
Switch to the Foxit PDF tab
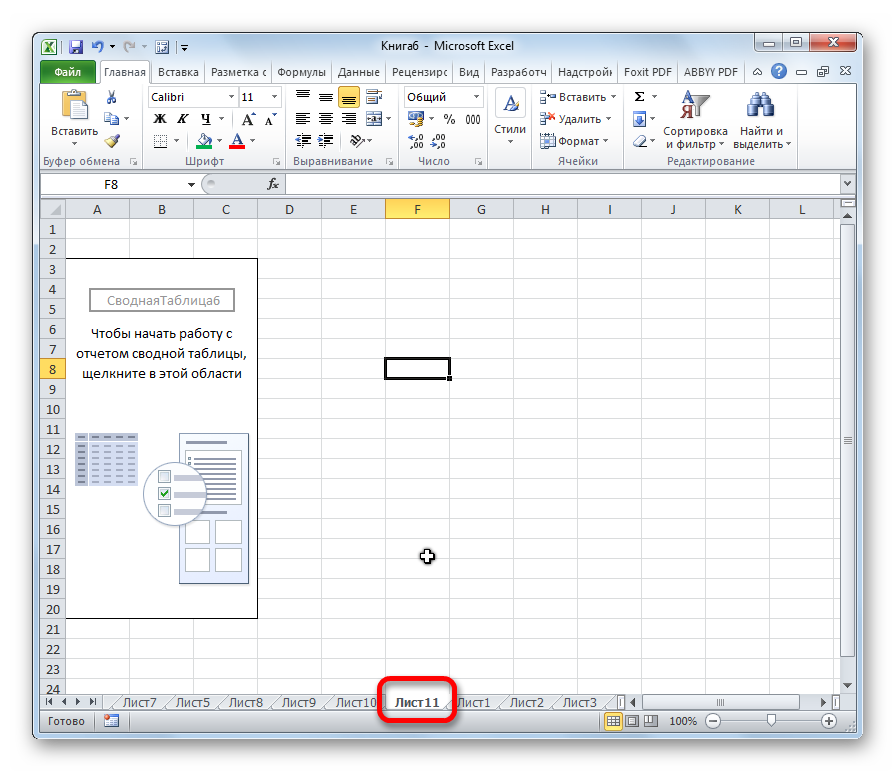point(647,72)
